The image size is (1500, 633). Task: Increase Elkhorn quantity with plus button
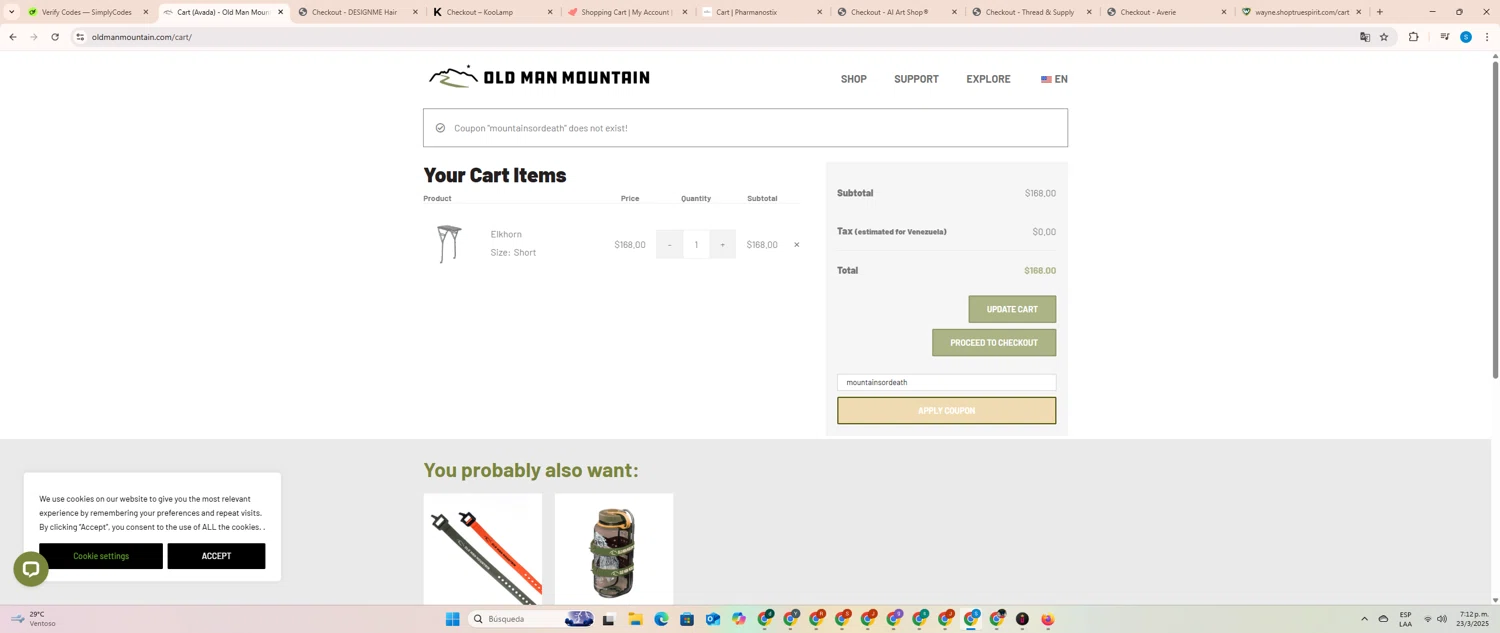[722, 245]
